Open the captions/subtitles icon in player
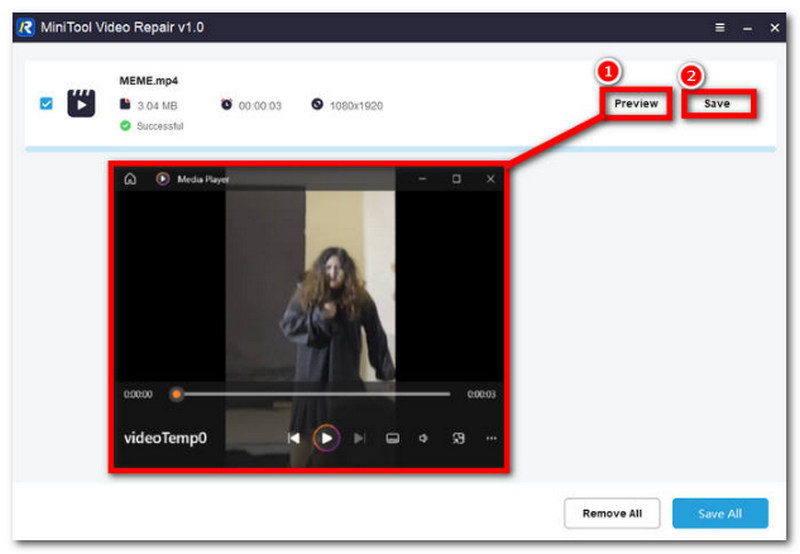Image resolution: width=800 pixels, height=554 pixels. [393, 438]
